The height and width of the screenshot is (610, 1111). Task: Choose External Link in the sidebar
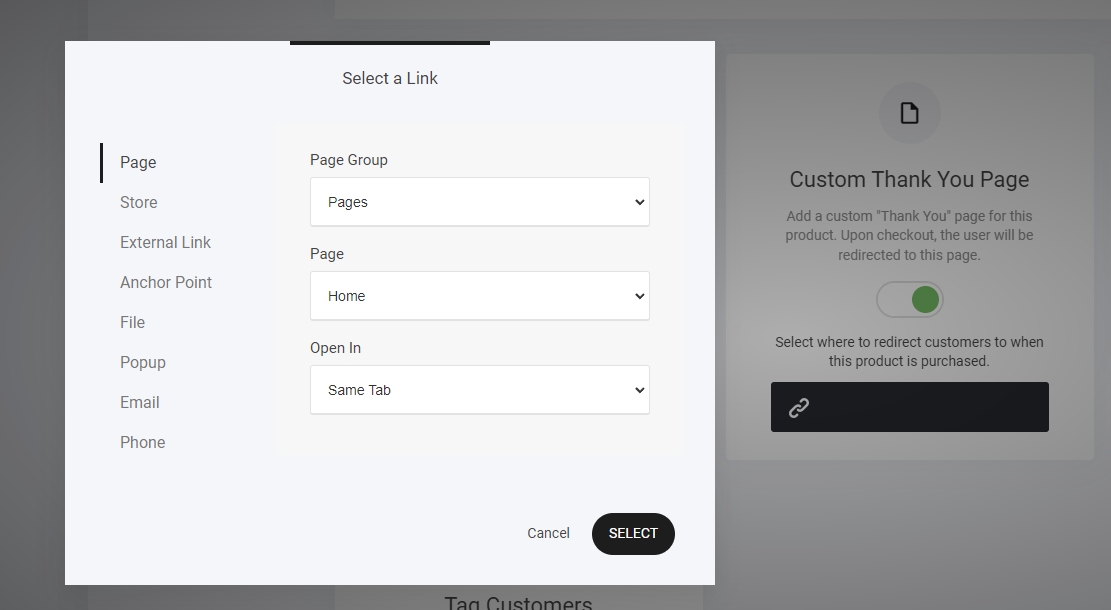point(165,242)
